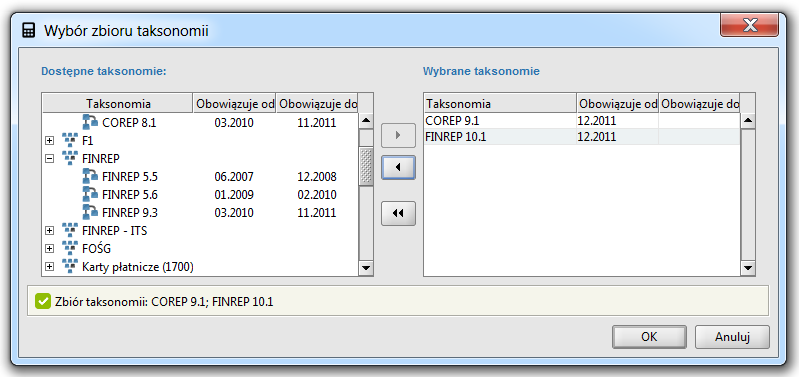Click 02.2010 end date of FINREP 5.6
Screen dimensions: 799x377
317,195
